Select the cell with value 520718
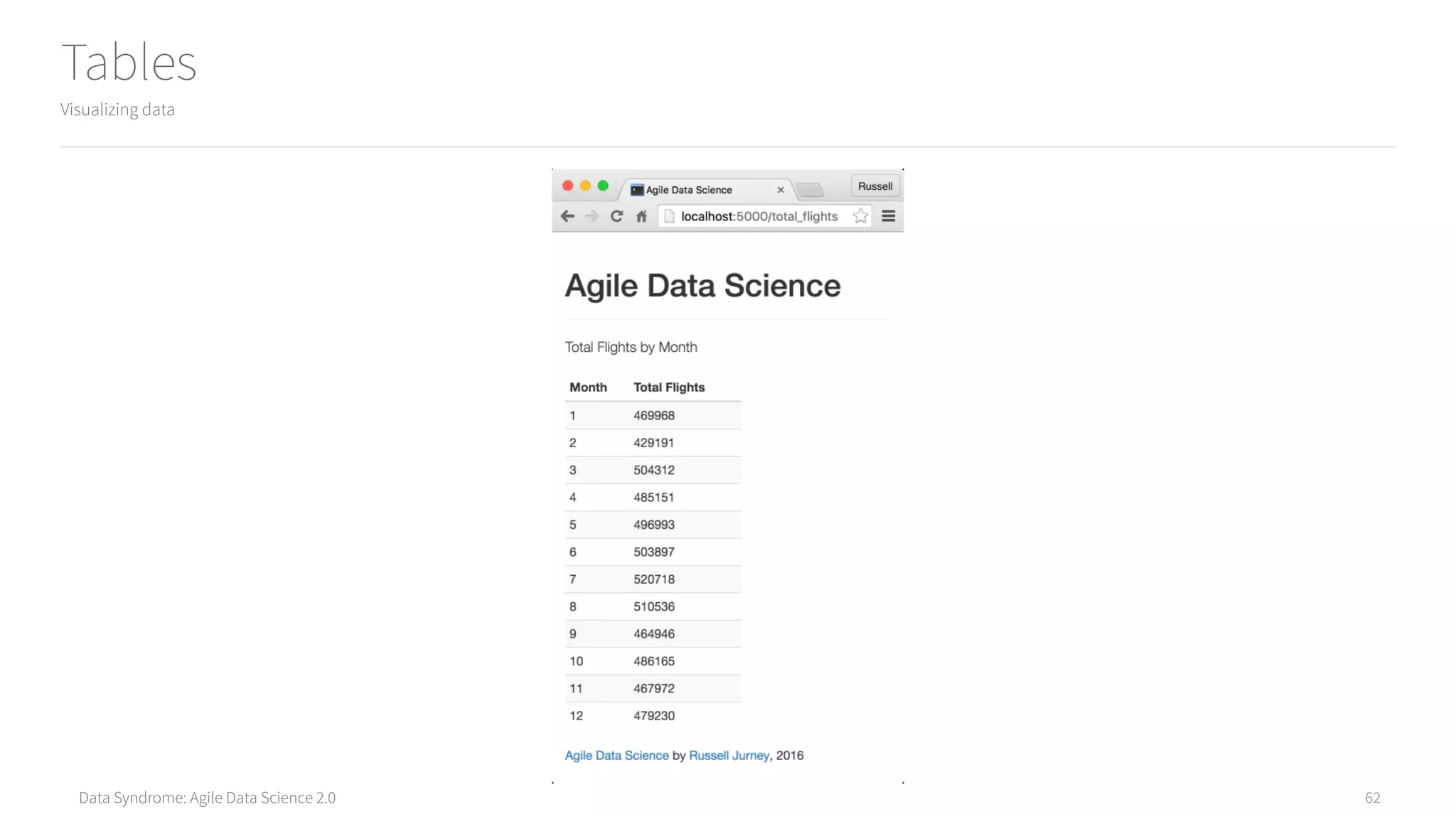The width and height of the screenshot is (1456, 819). (654, 579)
